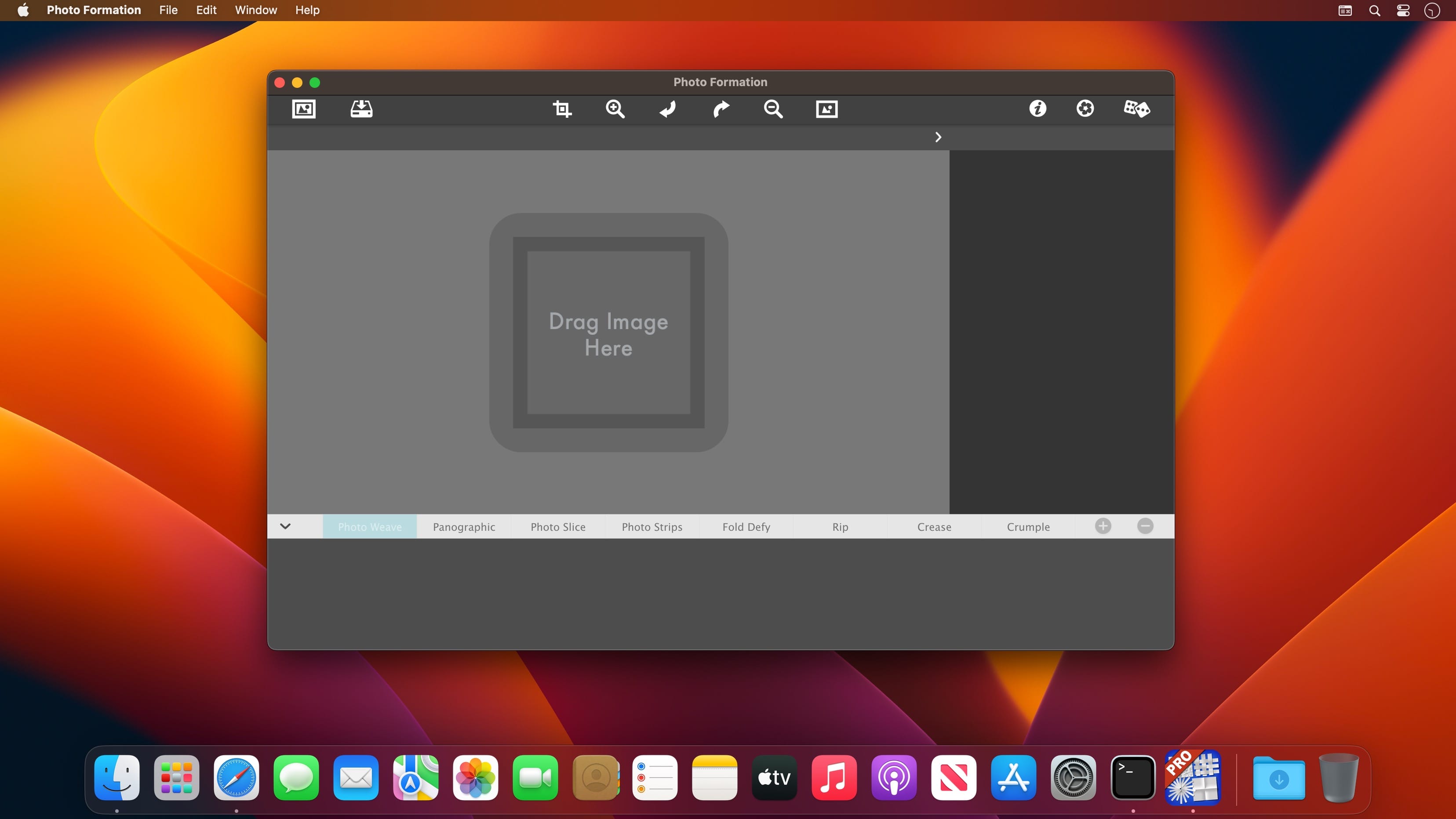1456x819 pixels.
Task: Zoom in with the magnifier plus icon
Action: pyautogui.click(x=615, y=109)
